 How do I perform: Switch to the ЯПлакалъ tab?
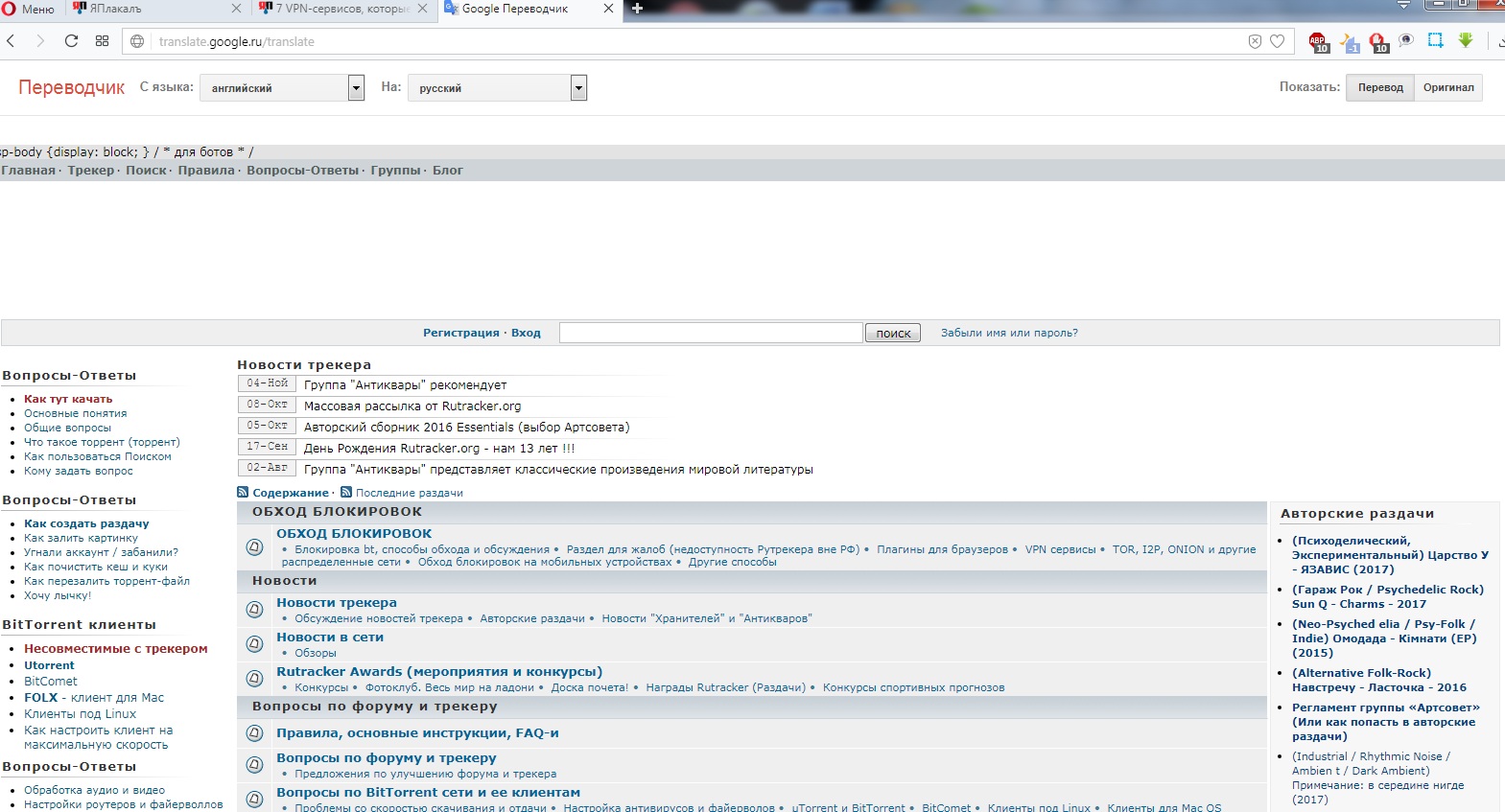158,9
